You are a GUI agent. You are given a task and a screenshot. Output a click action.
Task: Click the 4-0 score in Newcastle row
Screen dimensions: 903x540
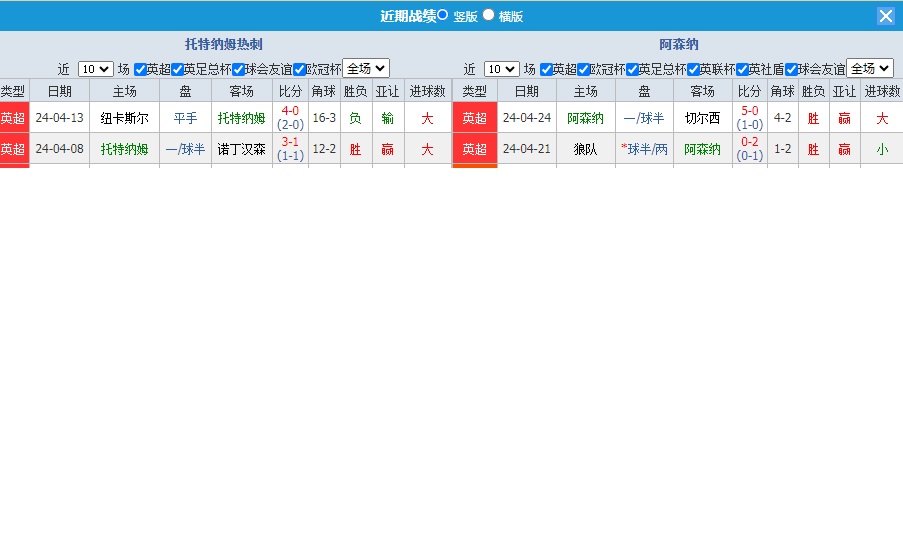pyautogui.click(x=290, y=111)
